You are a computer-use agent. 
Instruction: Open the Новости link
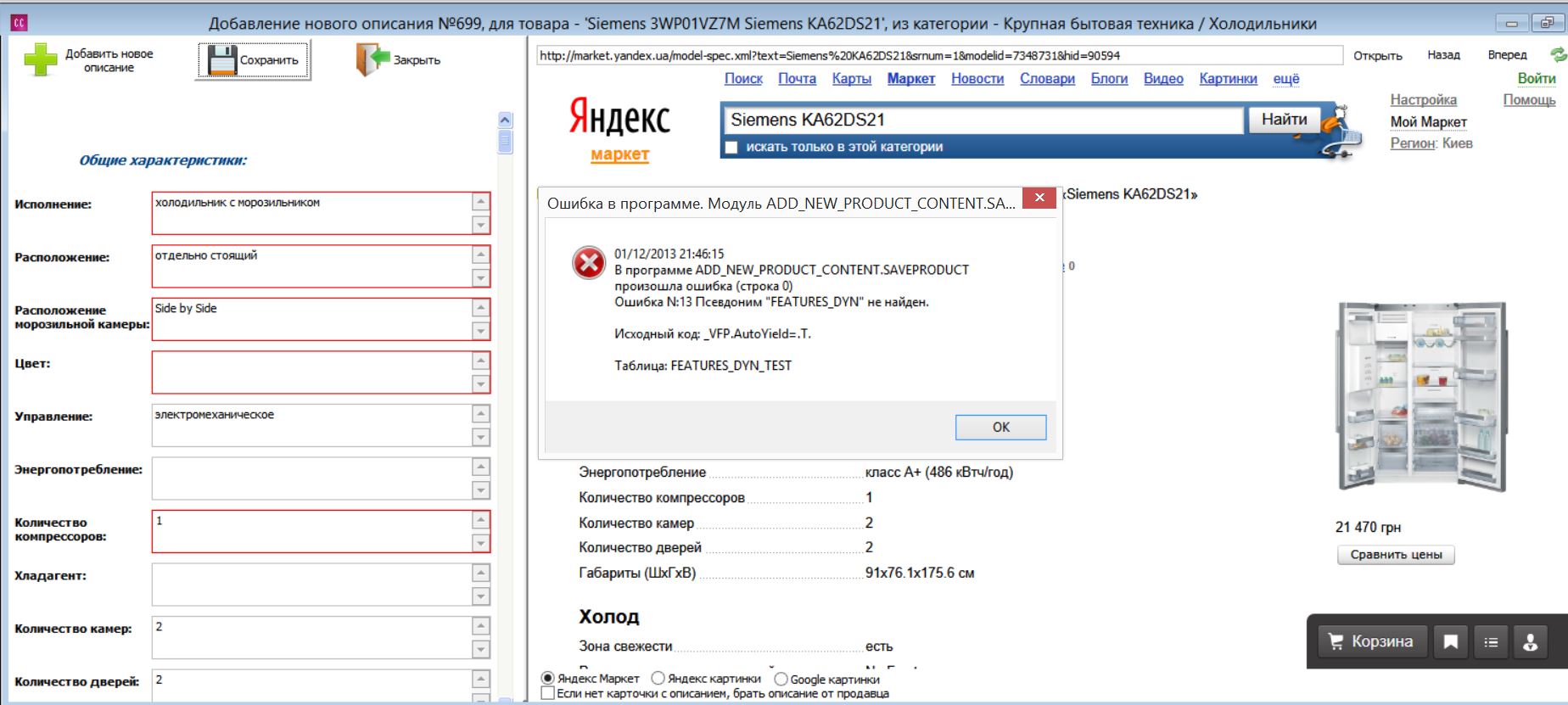pyautogui.click(x=977, y=79)
